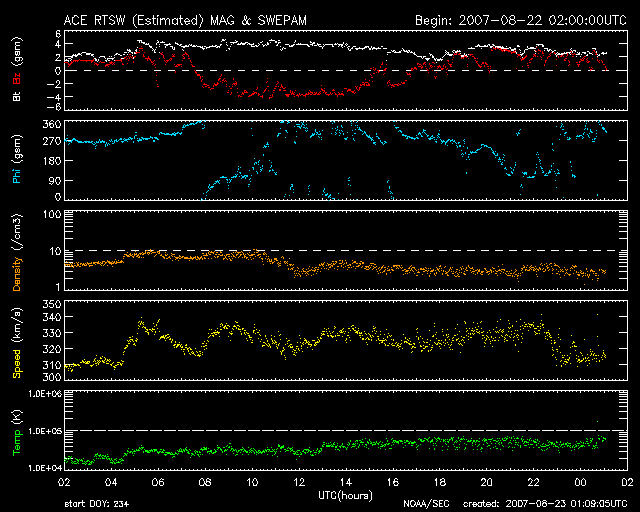Click the yellow 'Speed (km/s)' axis label
Screen dimensions: 640x512
pyautogui.click(x=17, y=343)
